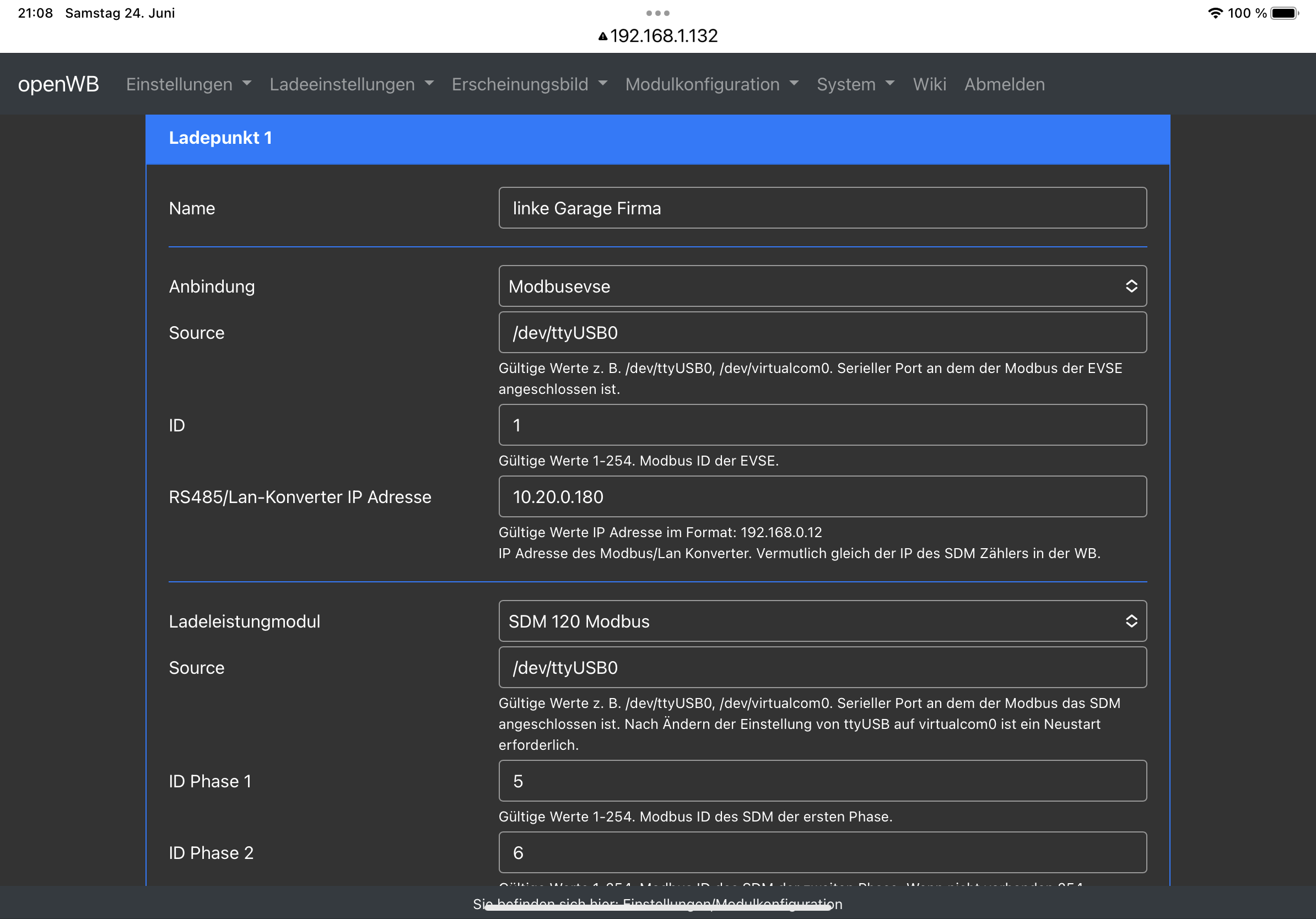Open the Wiki link
Viewport: 1316px width, 919px height.
[x=929, y=84]
